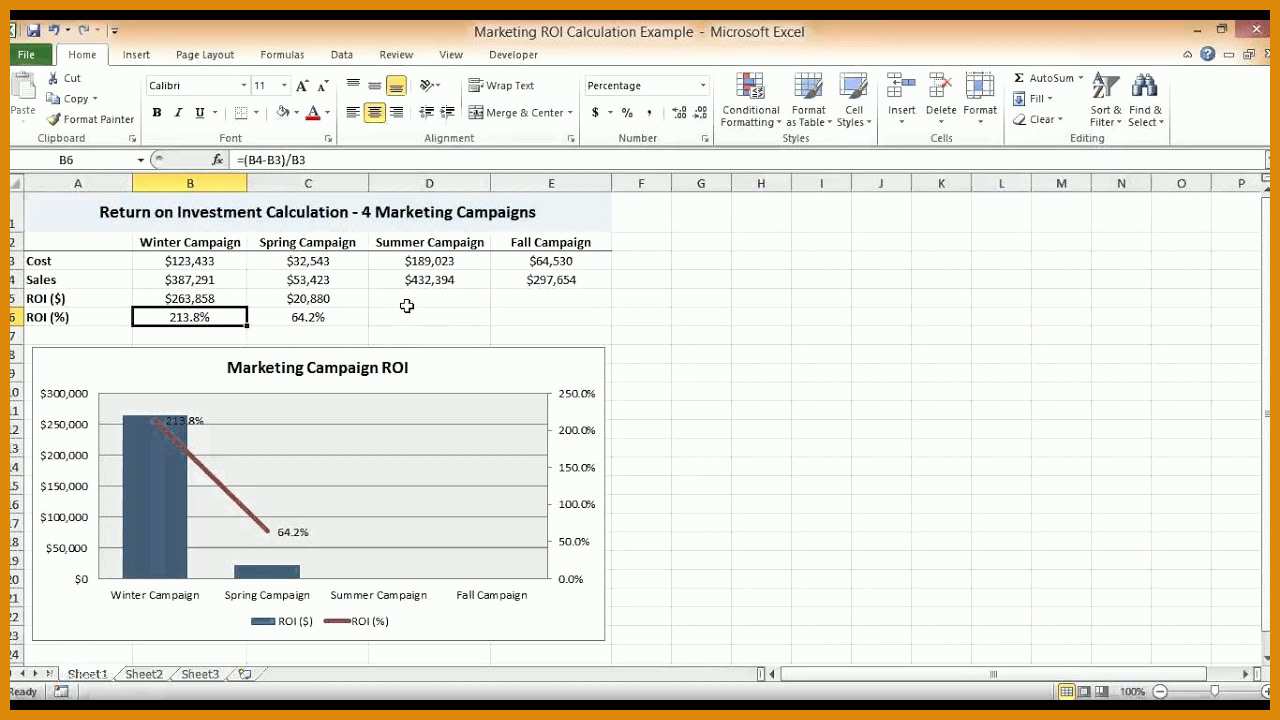Open the Merge & Center dropdown arrow
This screenshot has width=1280, height=720.
pos(570,113)
